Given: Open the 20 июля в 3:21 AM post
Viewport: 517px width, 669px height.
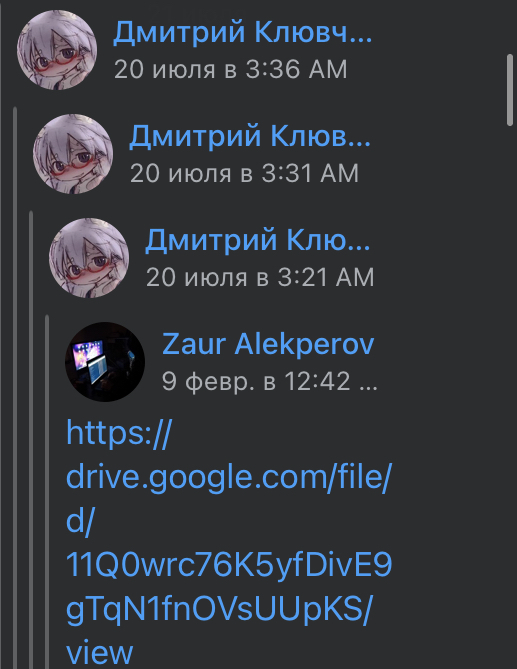Looking at the screenshot, I should (x=260, y=277).
